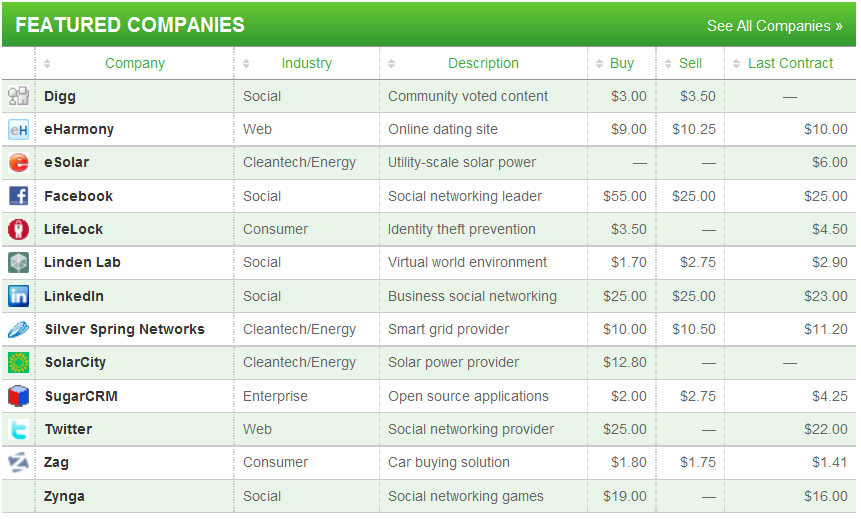Screen dimensions: 861x519
Task: Click the Facebook logo icon
Action: click(18, 196)
